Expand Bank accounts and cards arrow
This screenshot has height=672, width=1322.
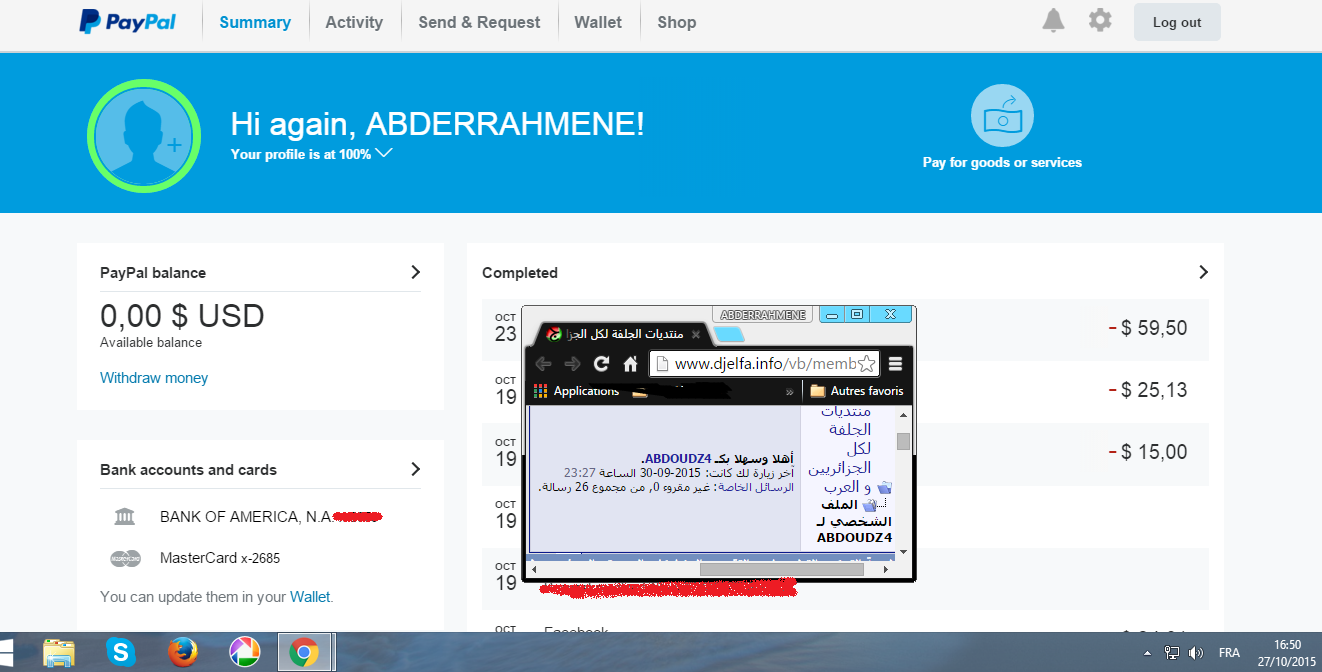click(416, 469)
